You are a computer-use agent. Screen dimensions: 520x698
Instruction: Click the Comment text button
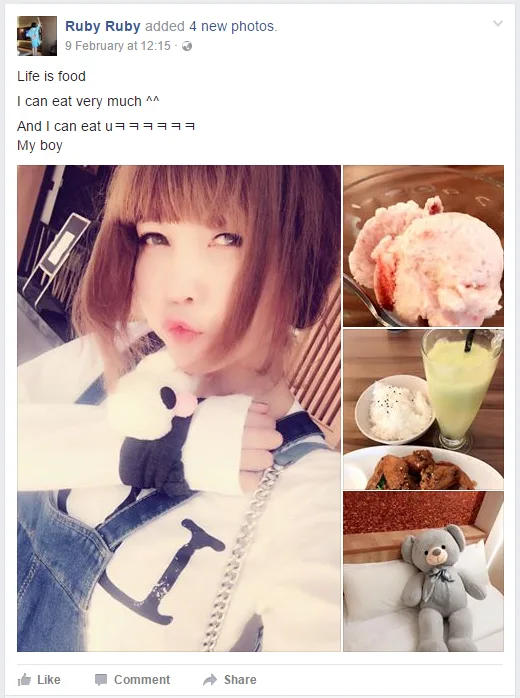142,680
